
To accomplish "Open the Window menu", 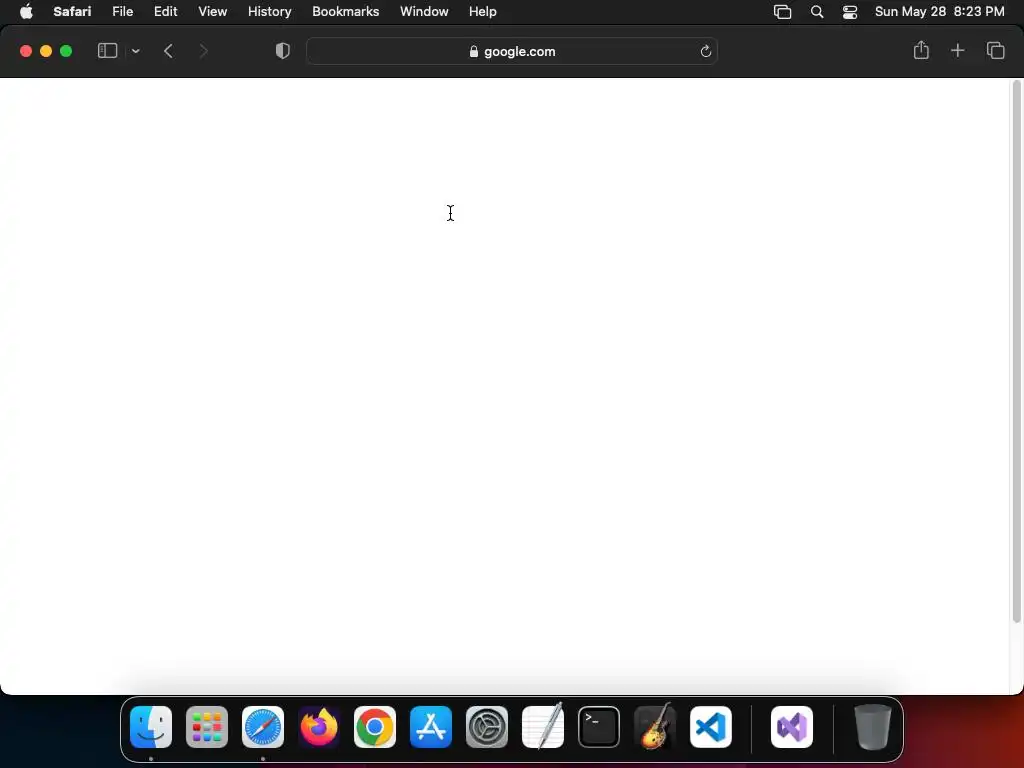I will (424, 11).
